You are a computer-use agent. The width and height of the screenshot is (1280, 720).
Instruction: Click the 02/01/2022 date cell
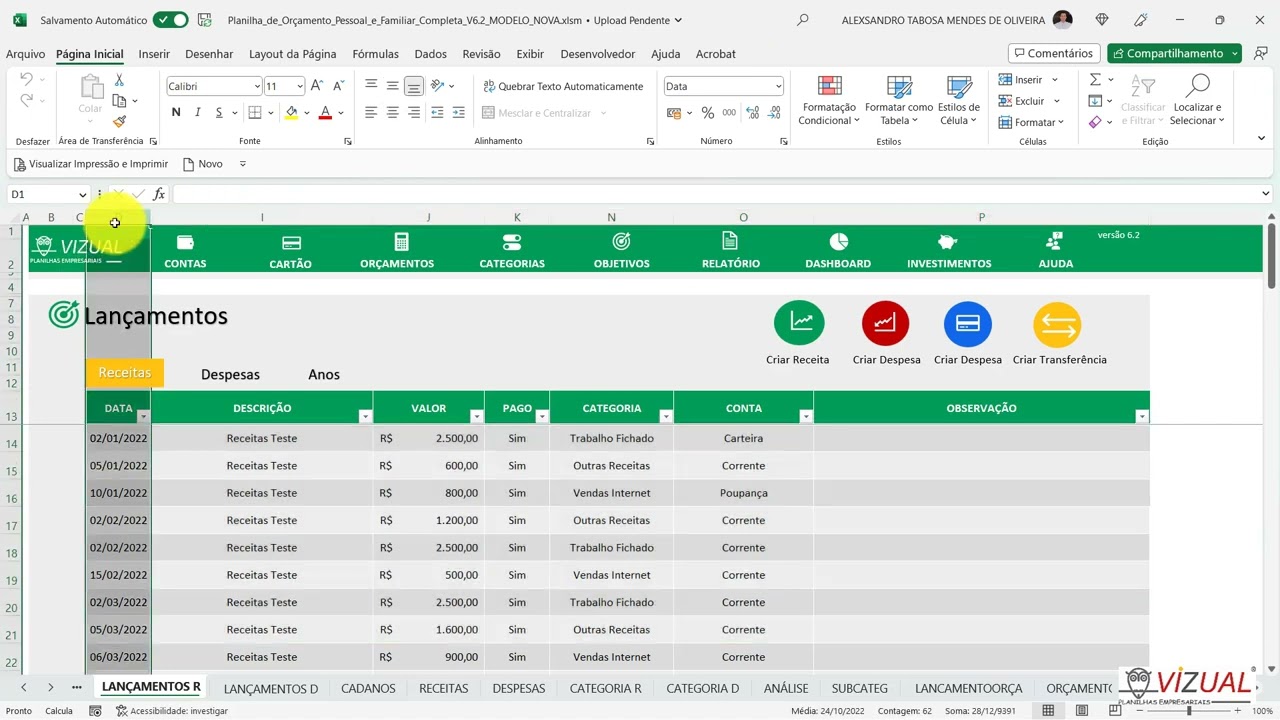pyautogui.click(x=118, y=438)
